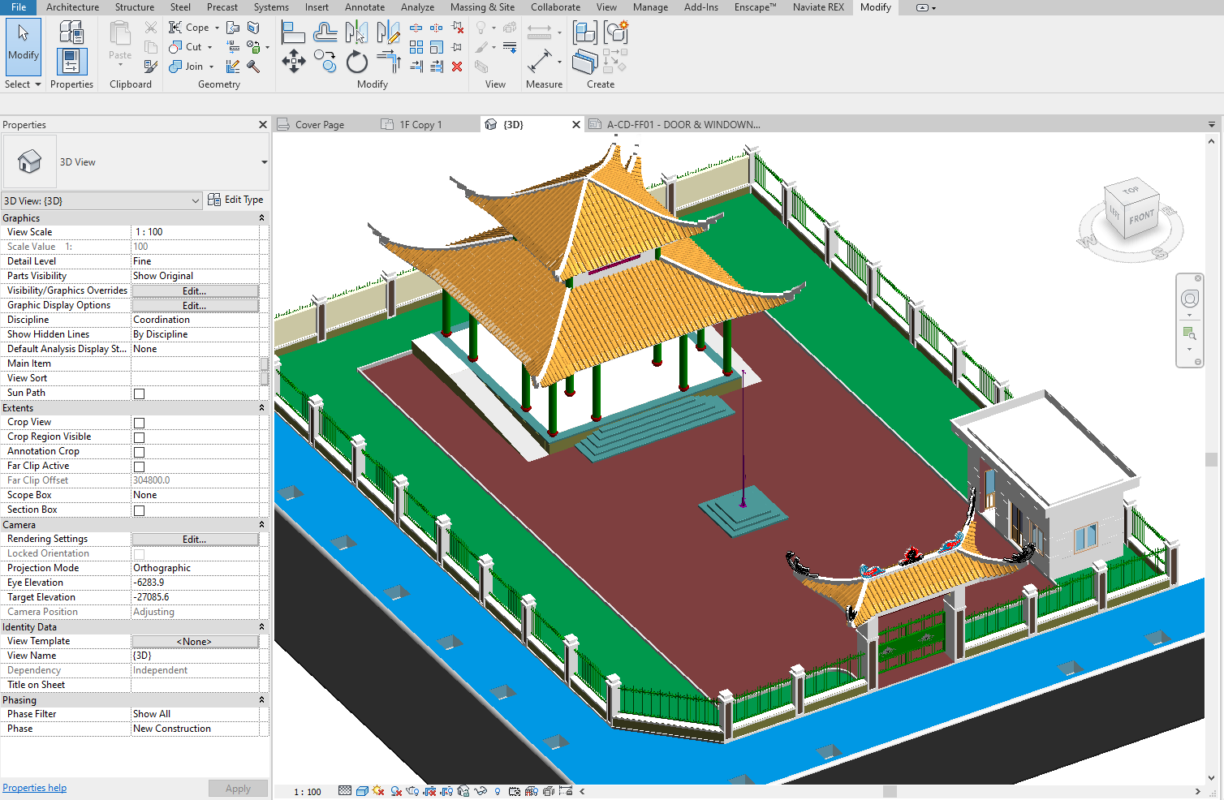Image resolution: width=1224 pixels, height=800 pixels.
Task: Enable the Sun Path checkbox
Action: (x=139, y=394)
